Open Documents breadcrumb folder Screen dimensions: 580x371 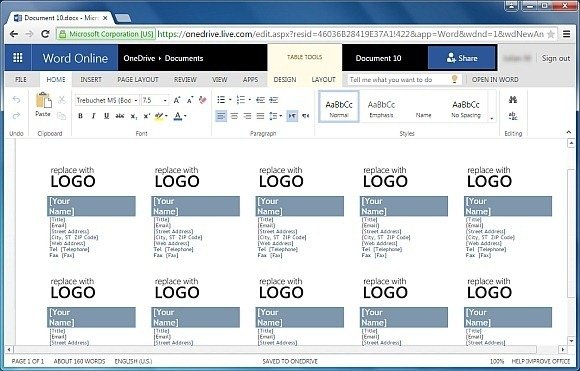[184, 58]
